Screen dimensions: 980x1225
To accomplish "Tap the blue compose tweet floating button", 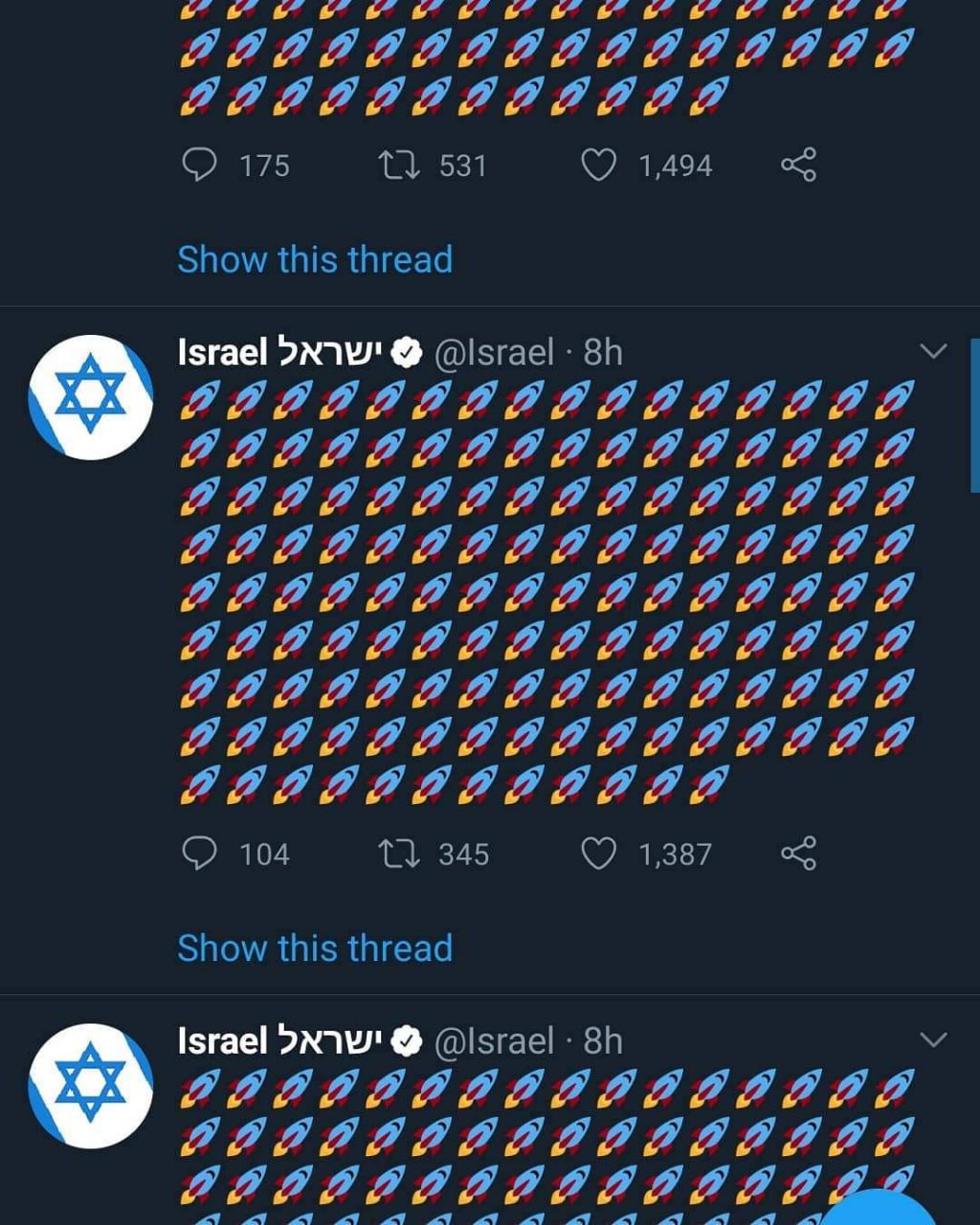I will 879,1208.
